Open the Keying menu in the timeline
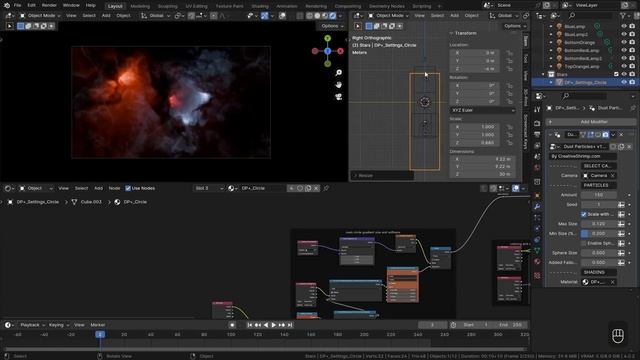Image resolution: width=640 pixels, height=360 pixels. (x=59, y=325)
